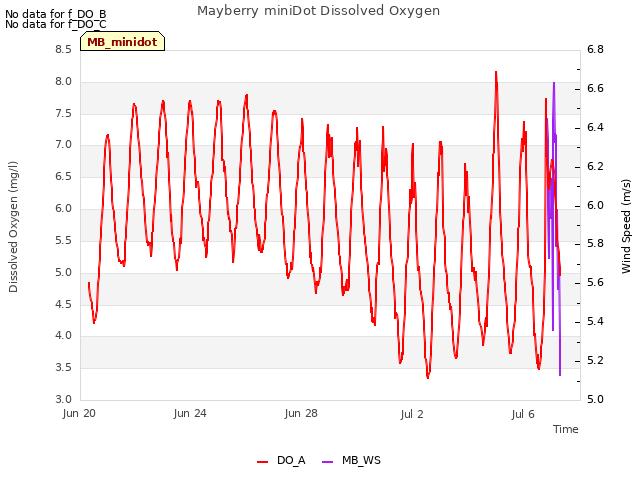The width and height of the screenshot is (640, 480).
Task: Click the 5.0 right axis value
Action: pos(595,399)
